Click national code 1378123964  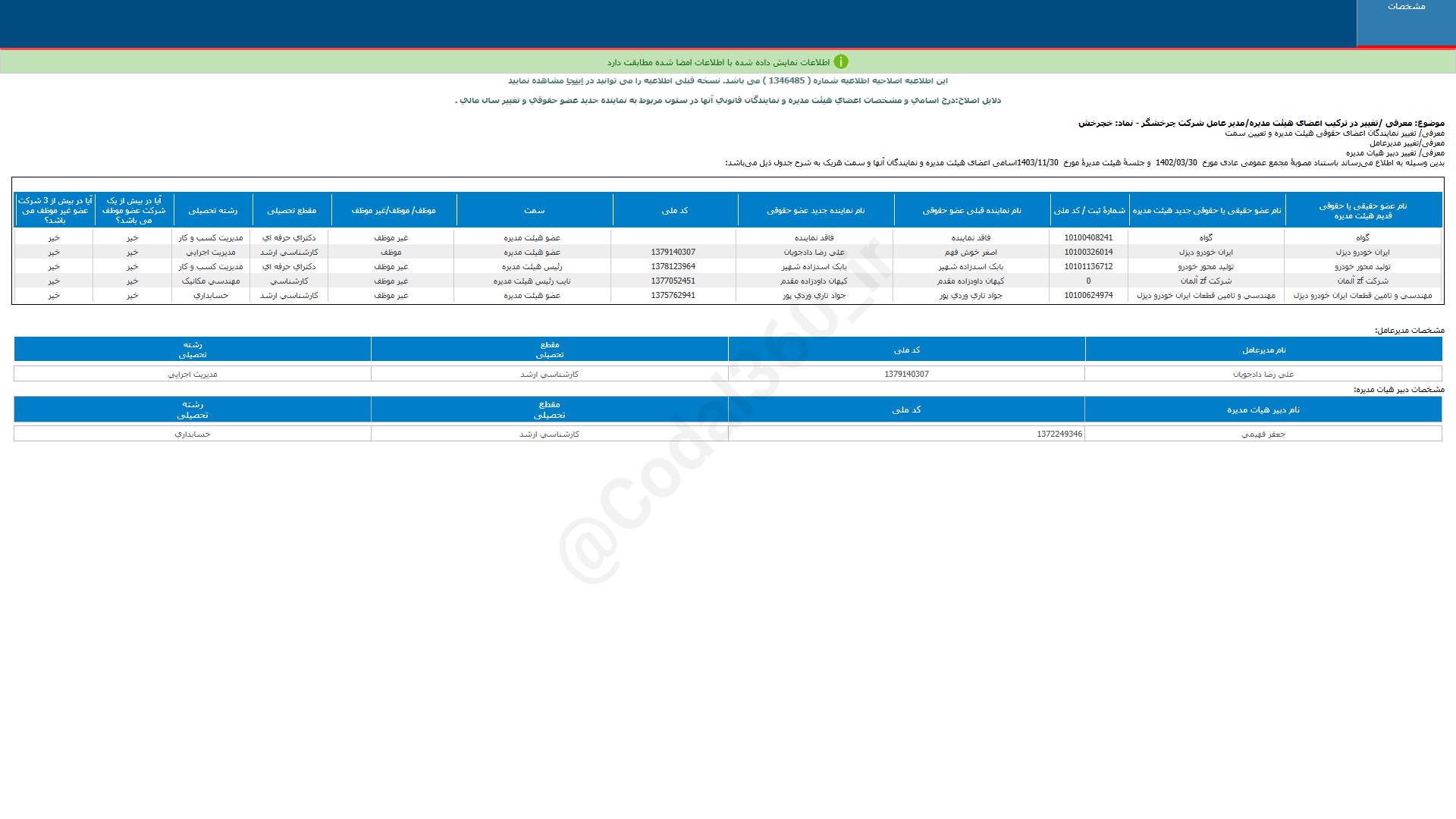(x=673, y=267)
